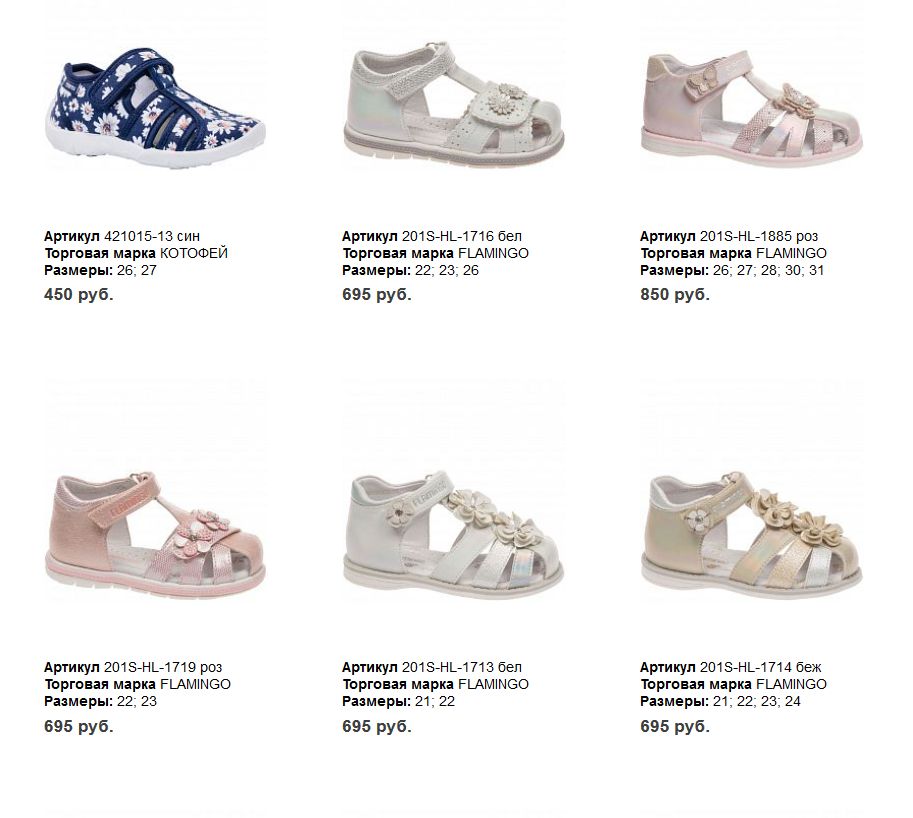
Task: Click article number 201S-HL-1719 роз
Action: (x=163, y=667)
